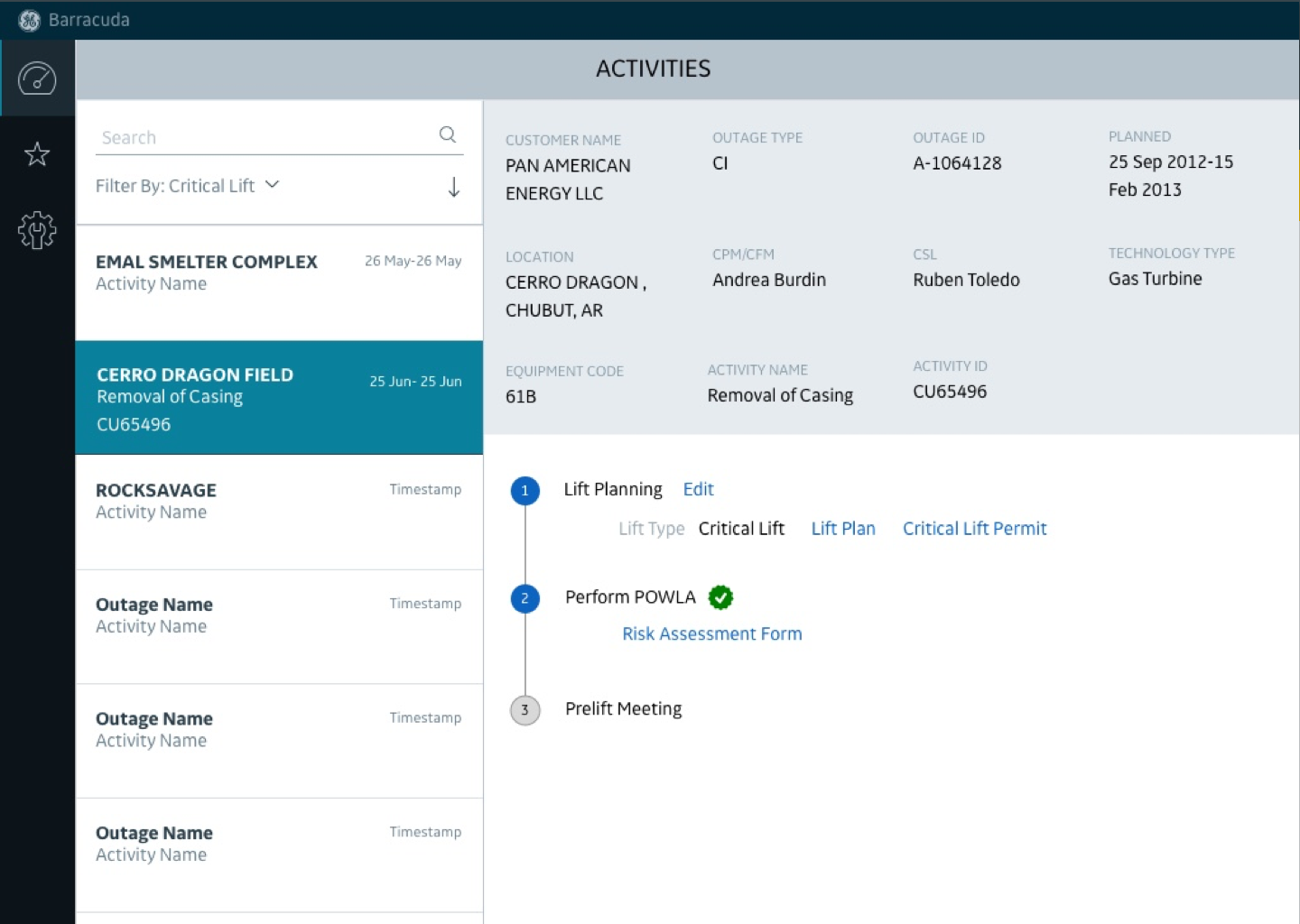Open the Risk Assessment Form link
The height and width of the screenshot is (924, 1300).
click(711, 633)
